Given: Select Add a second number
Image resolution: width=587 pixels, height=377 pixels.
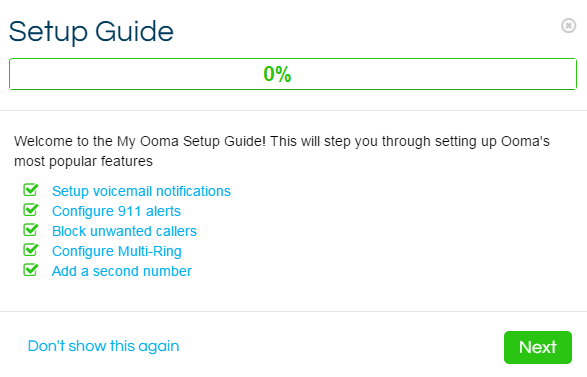Looking at the screenshot, I should [122, 271].
